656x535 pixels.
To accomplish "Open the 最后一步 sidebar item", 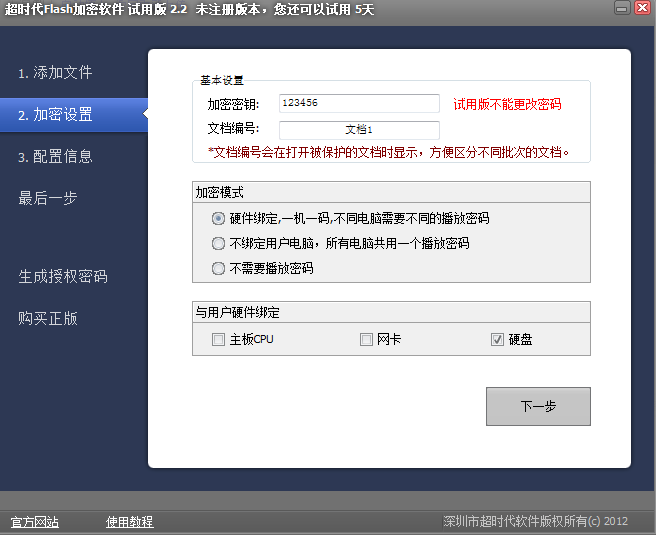I will click(x=47, y=198).
